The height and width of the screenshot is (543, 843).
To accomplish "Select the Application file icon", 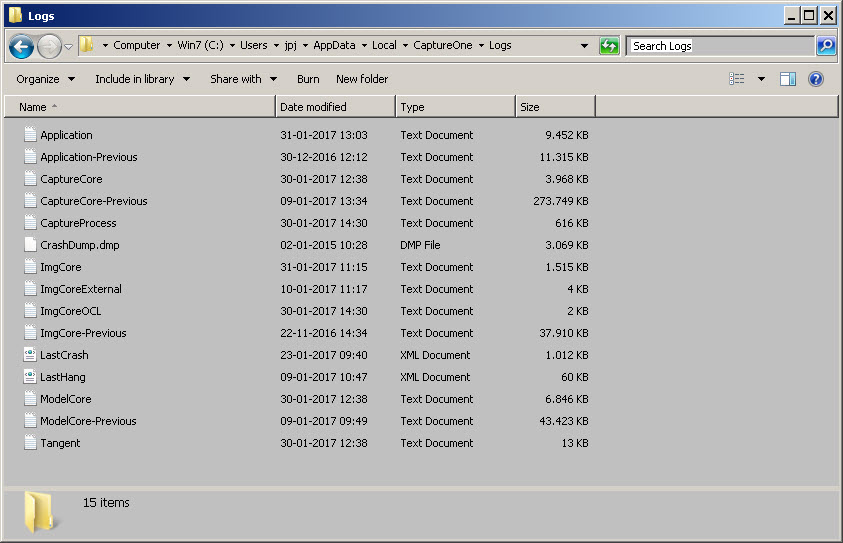I will [x=30, y=134].
